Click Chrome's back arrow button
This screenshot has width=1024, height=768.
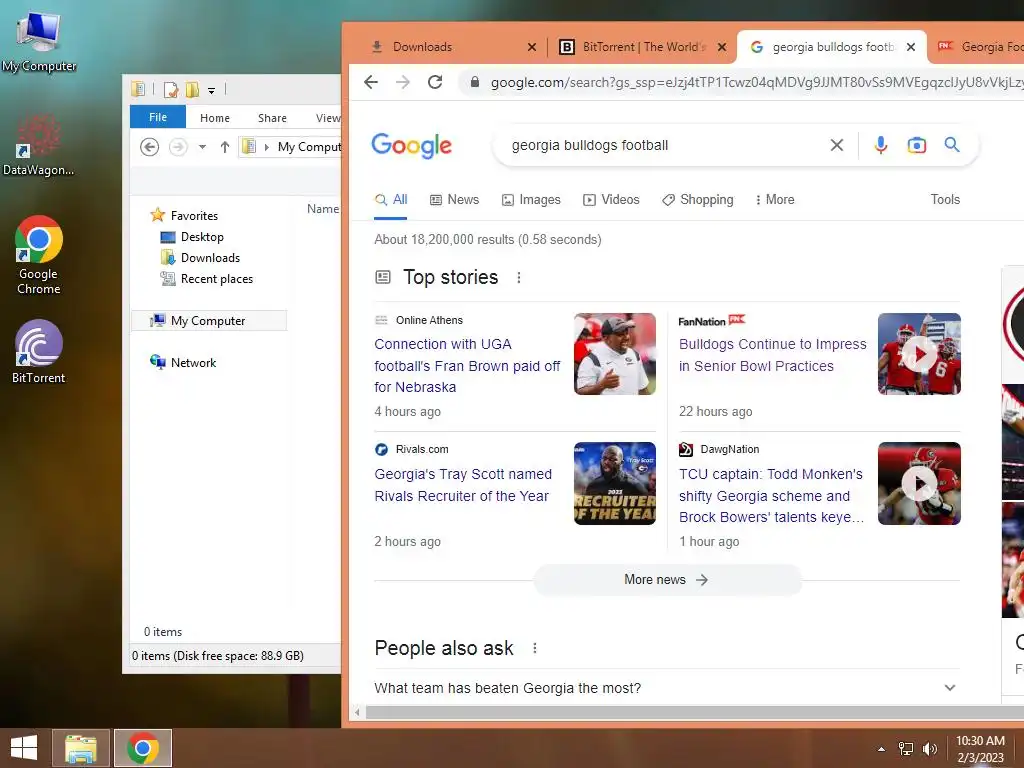pyautogui.click(x=371, y=82)
